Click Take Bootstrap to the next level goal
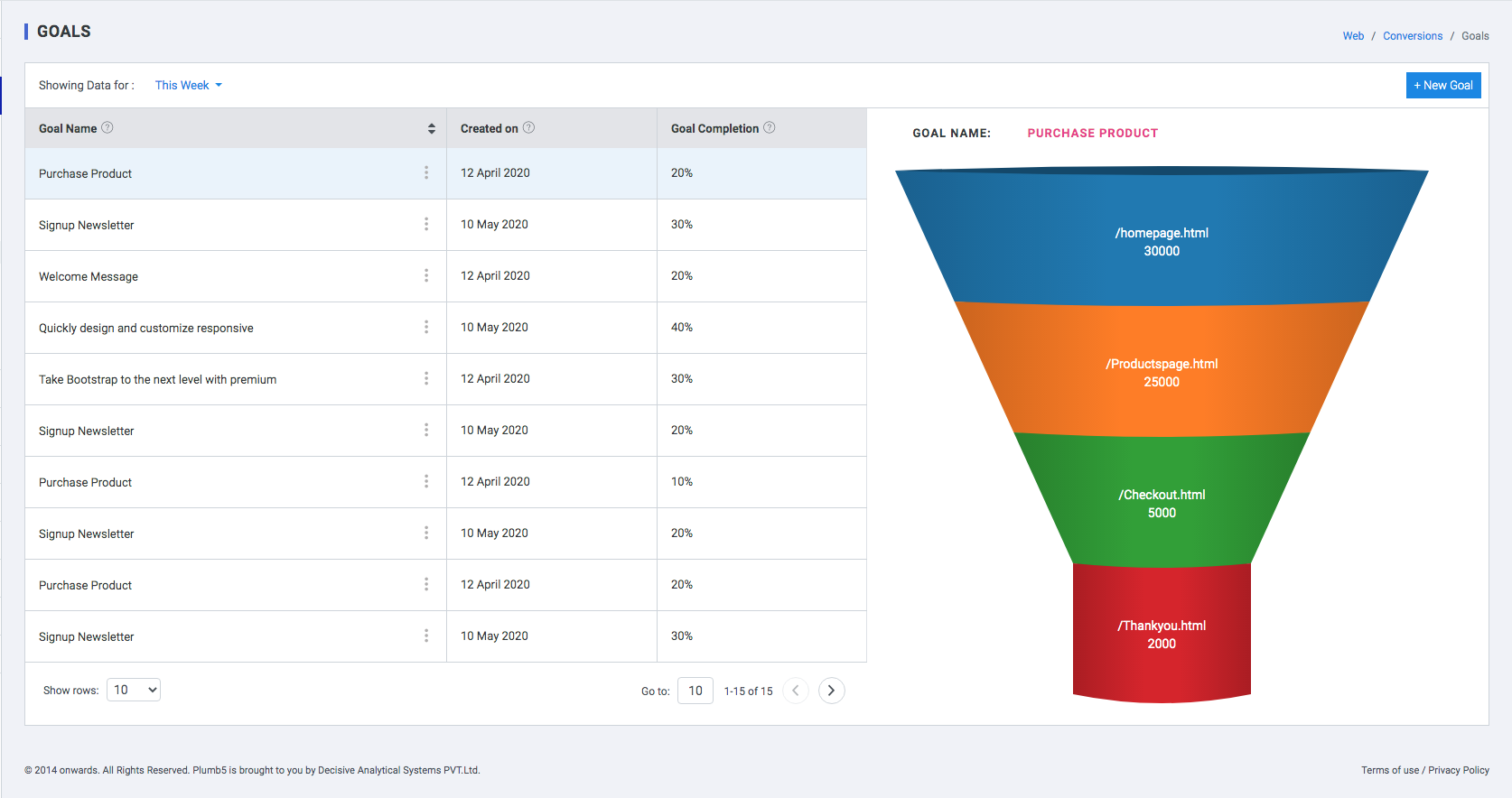 tap(158, 379)
